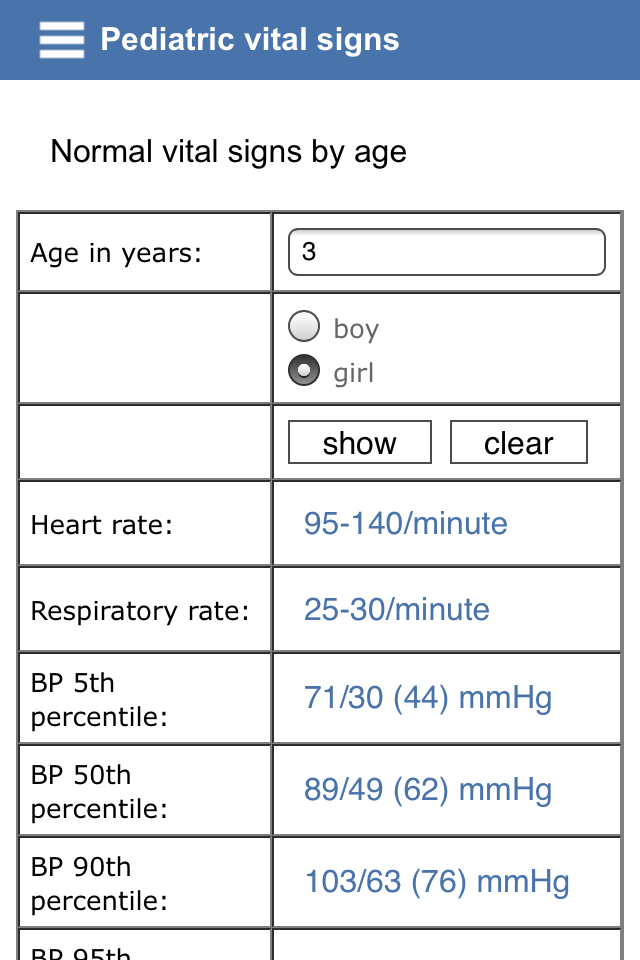Open the hamburger menu icon
This screenshot has height=960, width=640.
tap(62, 40)
